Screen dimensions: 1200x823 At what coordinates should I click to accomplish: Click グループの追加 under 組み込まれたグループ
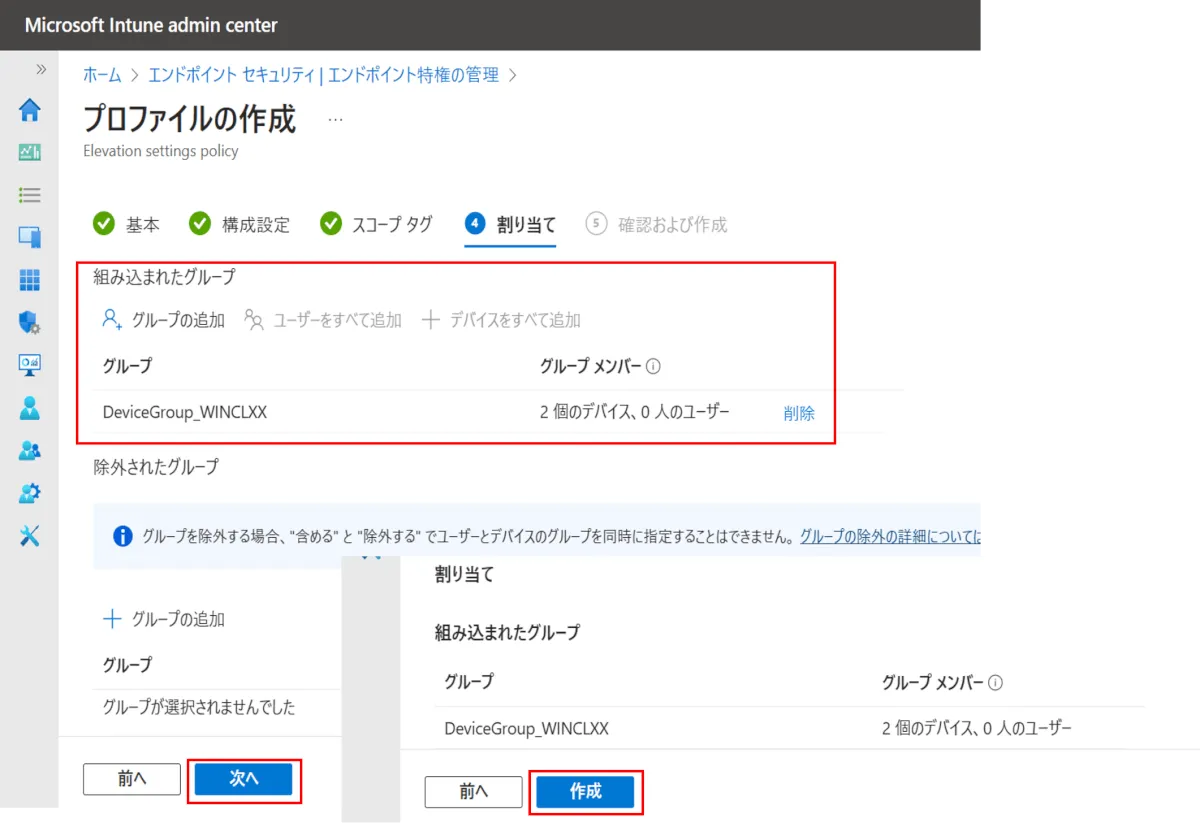164,320
